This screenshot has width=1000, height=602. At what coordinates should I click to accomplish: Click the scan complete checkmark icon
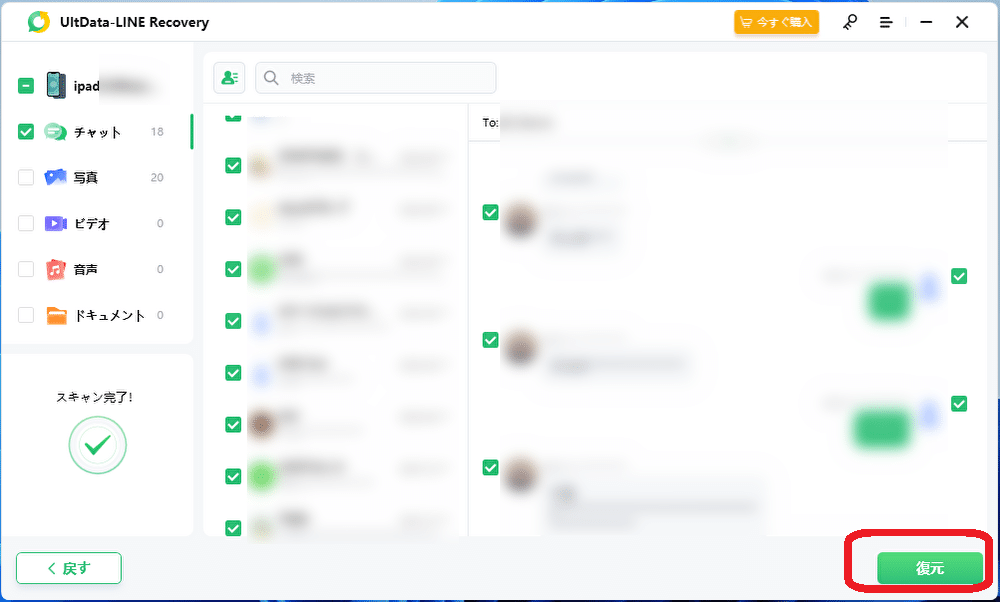pos(98,444)
